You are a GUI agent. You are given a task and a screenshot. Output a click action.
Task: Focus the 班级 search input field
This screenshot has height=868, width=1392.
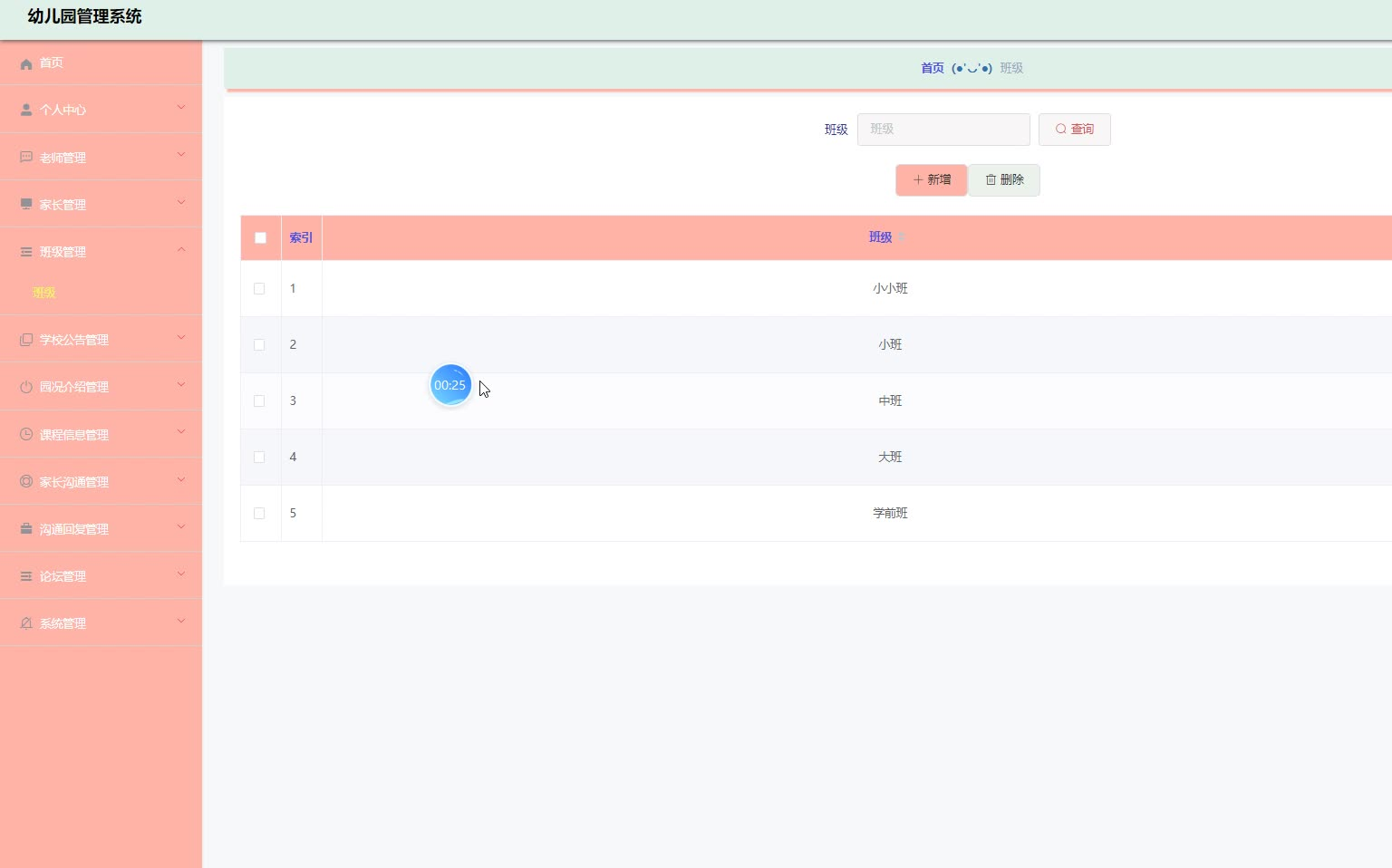coord(943,130)
